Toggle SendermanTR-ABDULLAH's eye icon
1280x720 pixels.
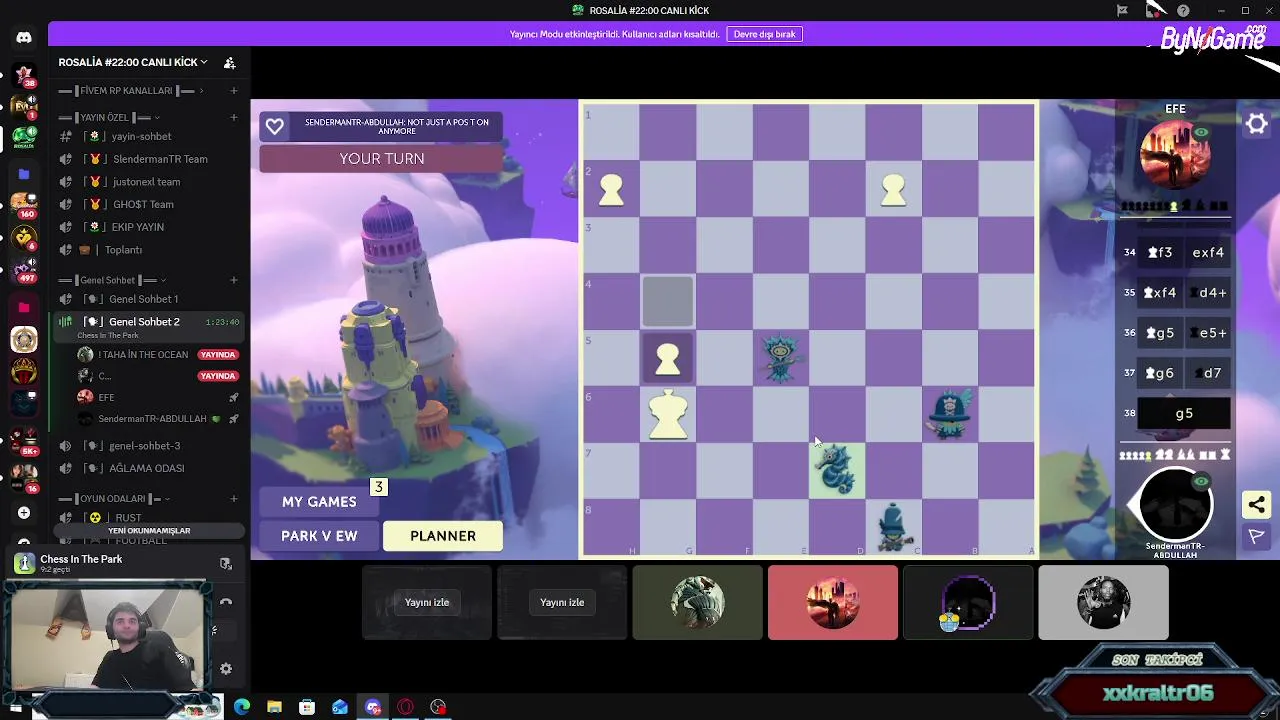(1201, 482)
